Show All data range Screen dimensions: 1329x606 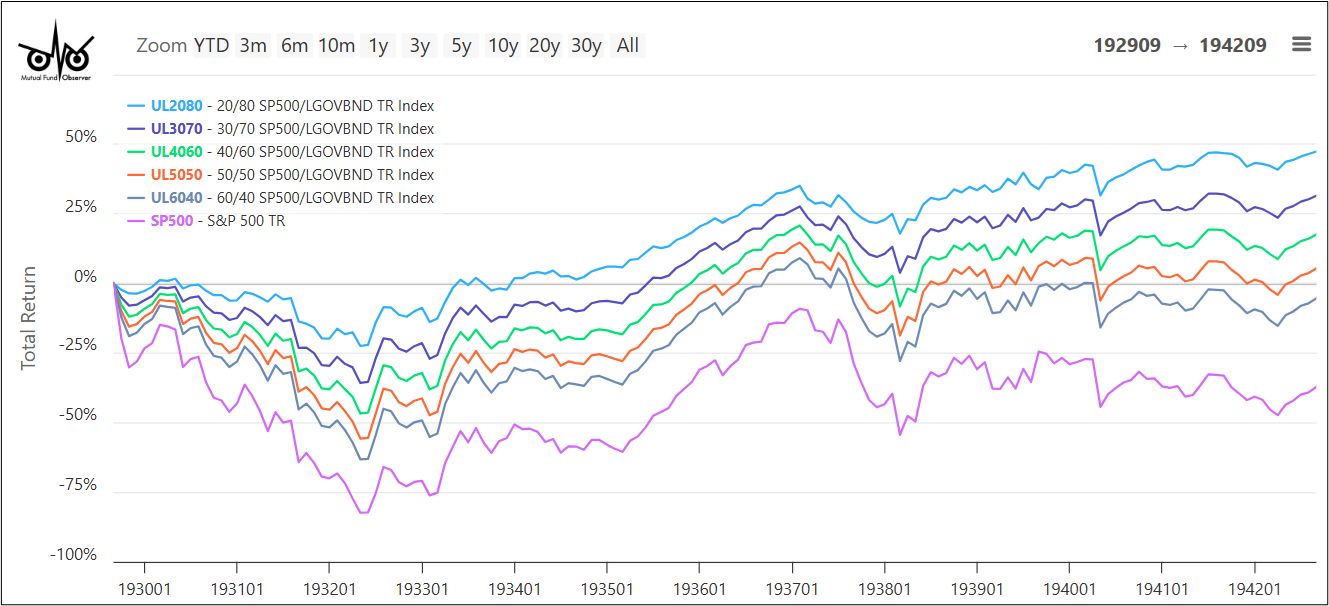[627, 45]
